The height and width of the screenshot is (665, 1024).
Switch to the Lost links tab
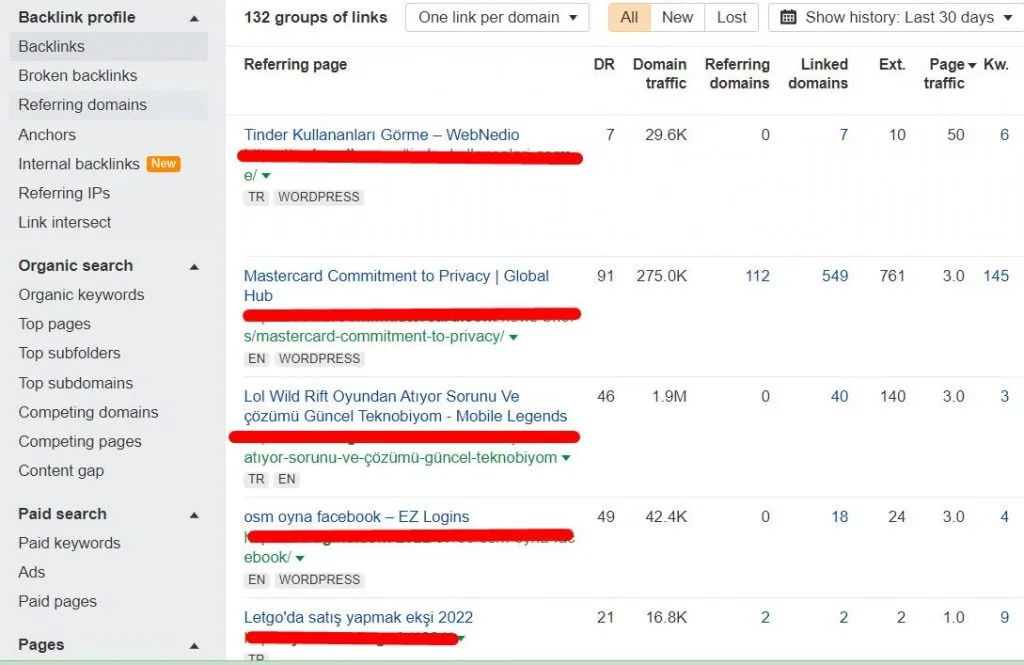[731, 18]
